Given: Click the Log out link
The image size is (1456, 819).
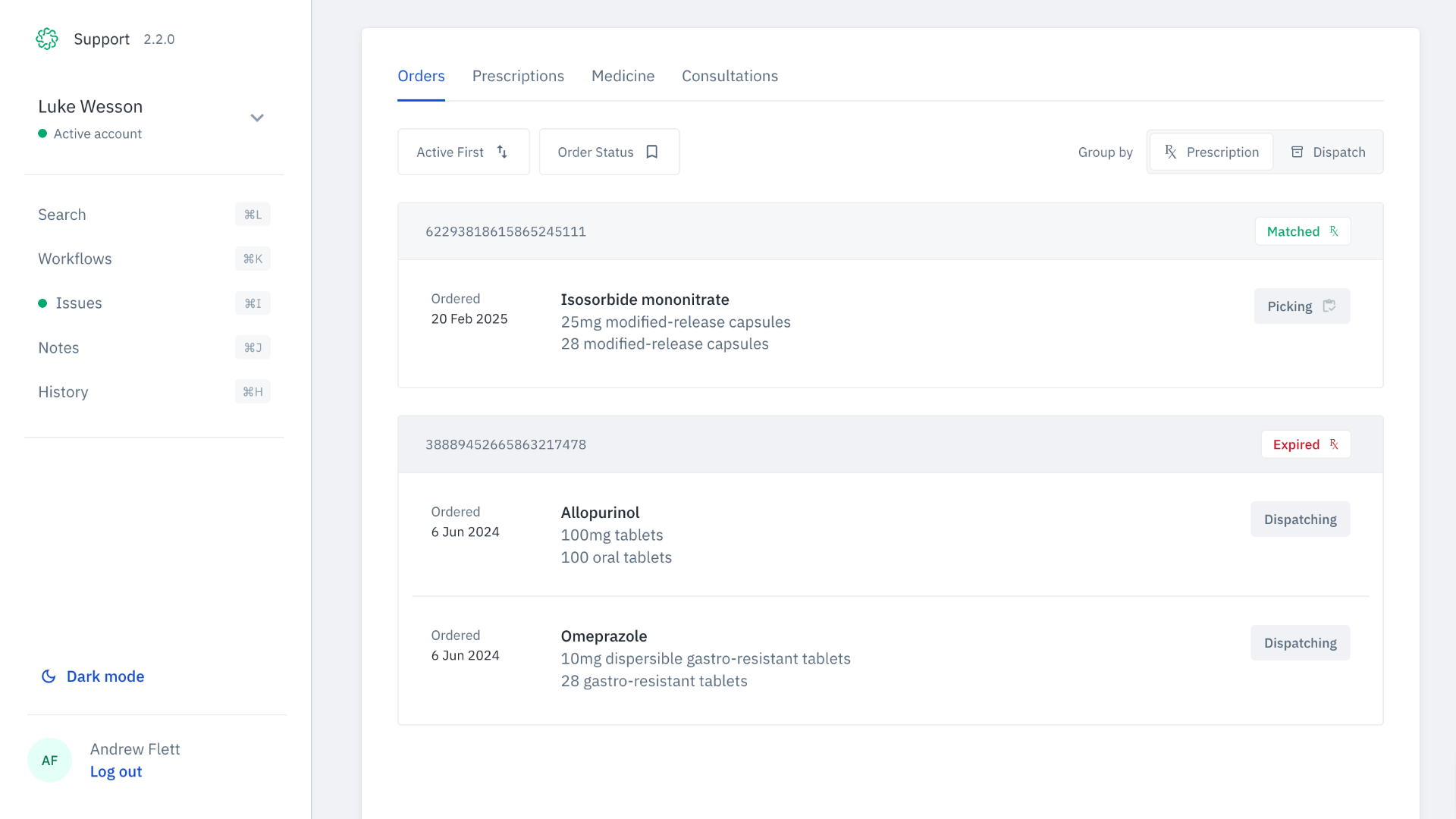Looking at the screenshot, I should pyautogui.click(x=115, y=771).
